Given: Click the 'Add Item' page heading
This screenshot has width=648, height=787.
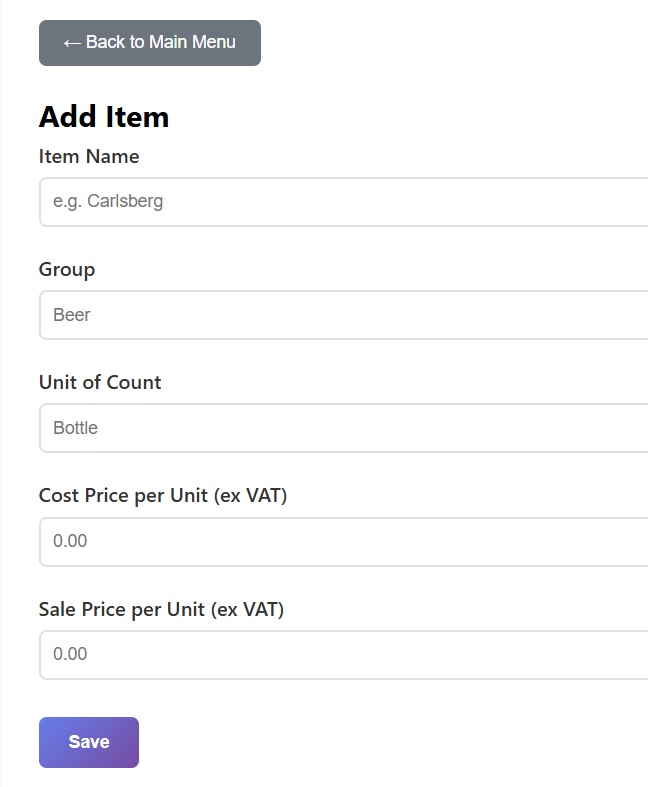Looking at the screenshot, I should (x=104, y=117).
